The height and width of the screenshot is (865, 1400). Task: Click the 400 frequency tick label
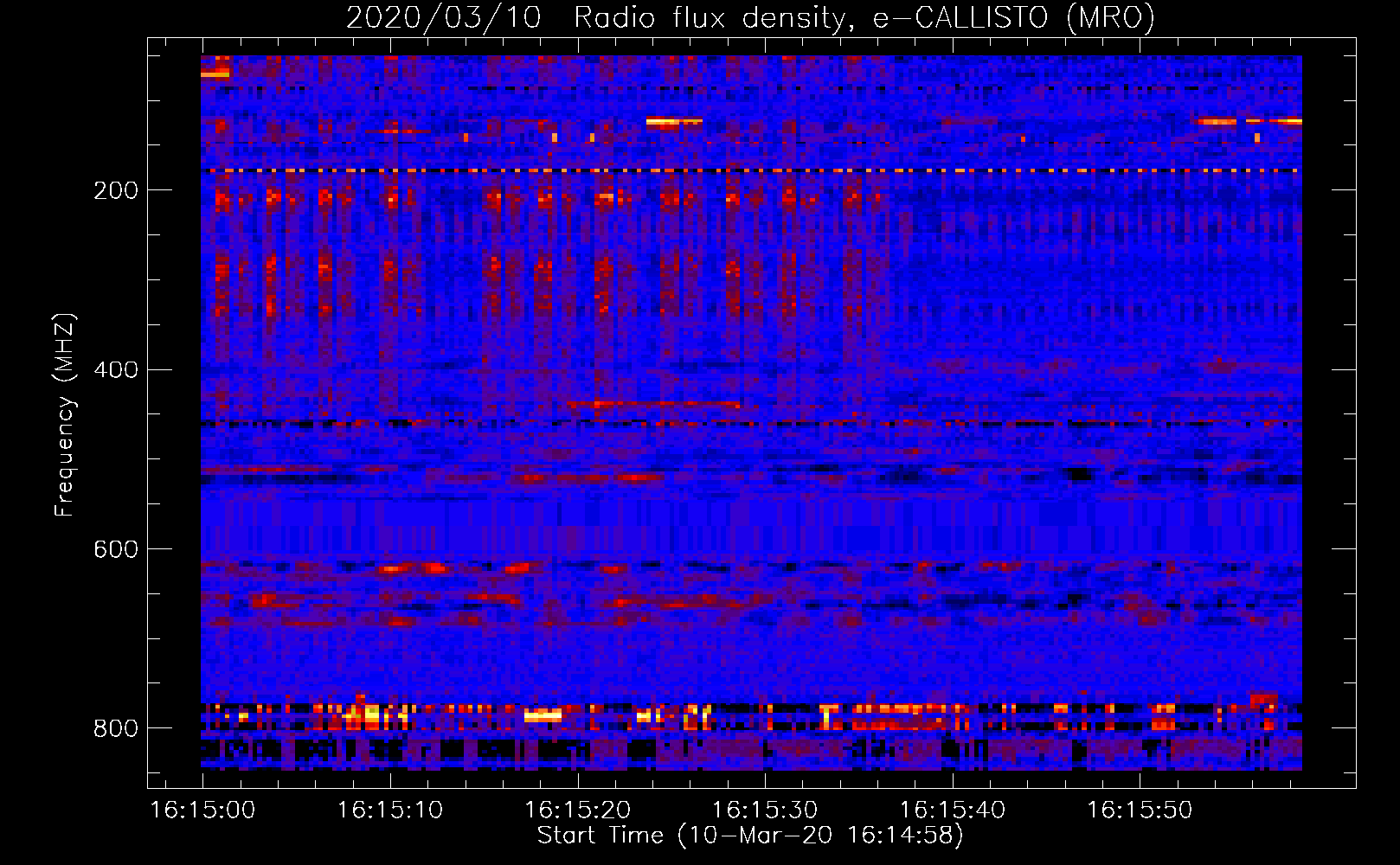pyautogui.click(x=116, y=370)
